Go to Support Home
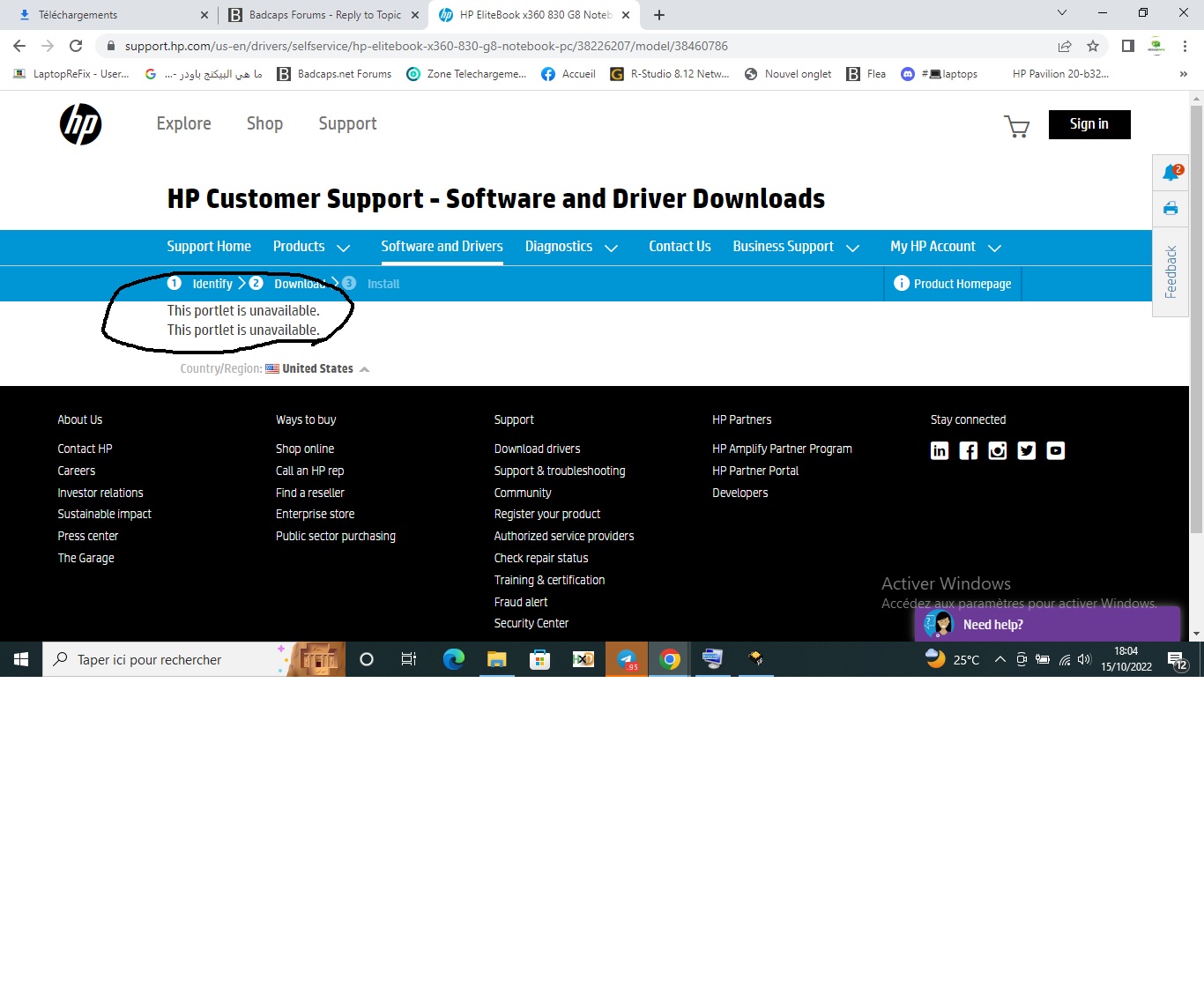 click(x=209, y=247)
